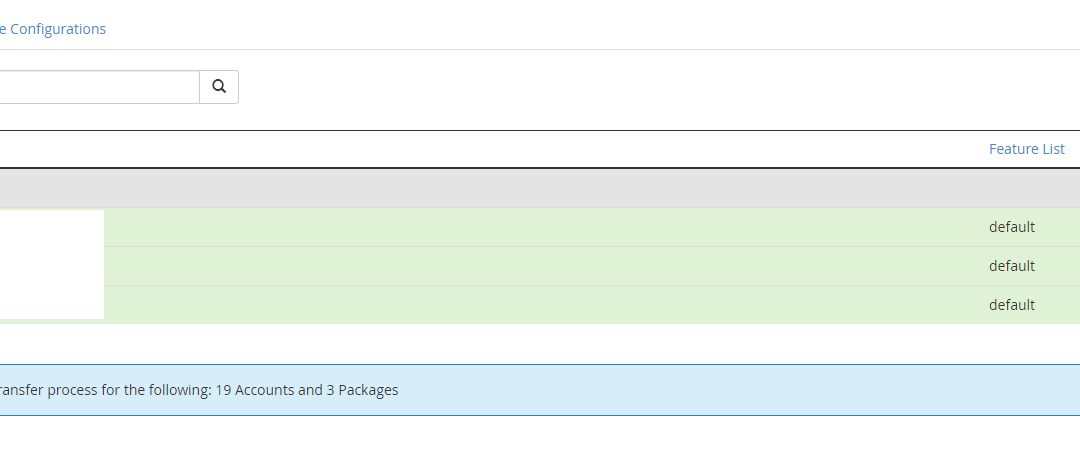The height and width of the screenshot is (476, 1080).
Task: Click 'default' in the third package row
Action: pyautogui.click(x=1012, y=304)
